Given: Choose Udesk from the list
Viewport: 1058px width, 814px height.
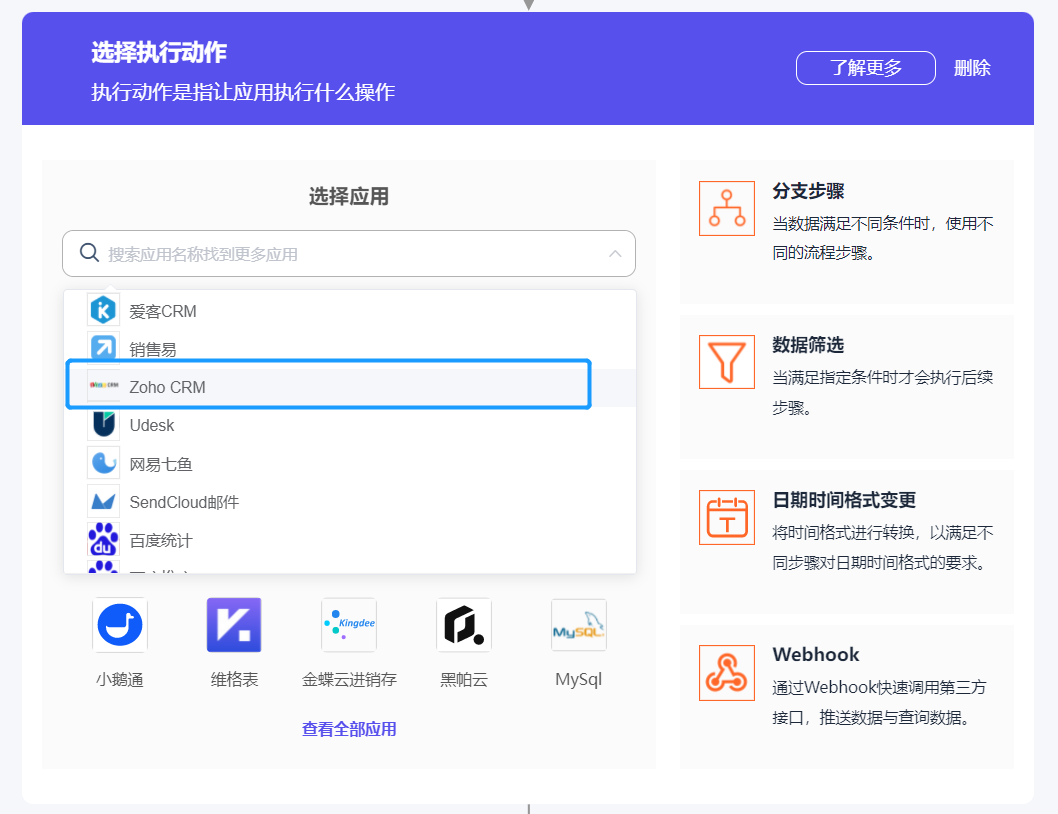Looking at the screenshot, I should pyautogui.click(x=350, y=425).
